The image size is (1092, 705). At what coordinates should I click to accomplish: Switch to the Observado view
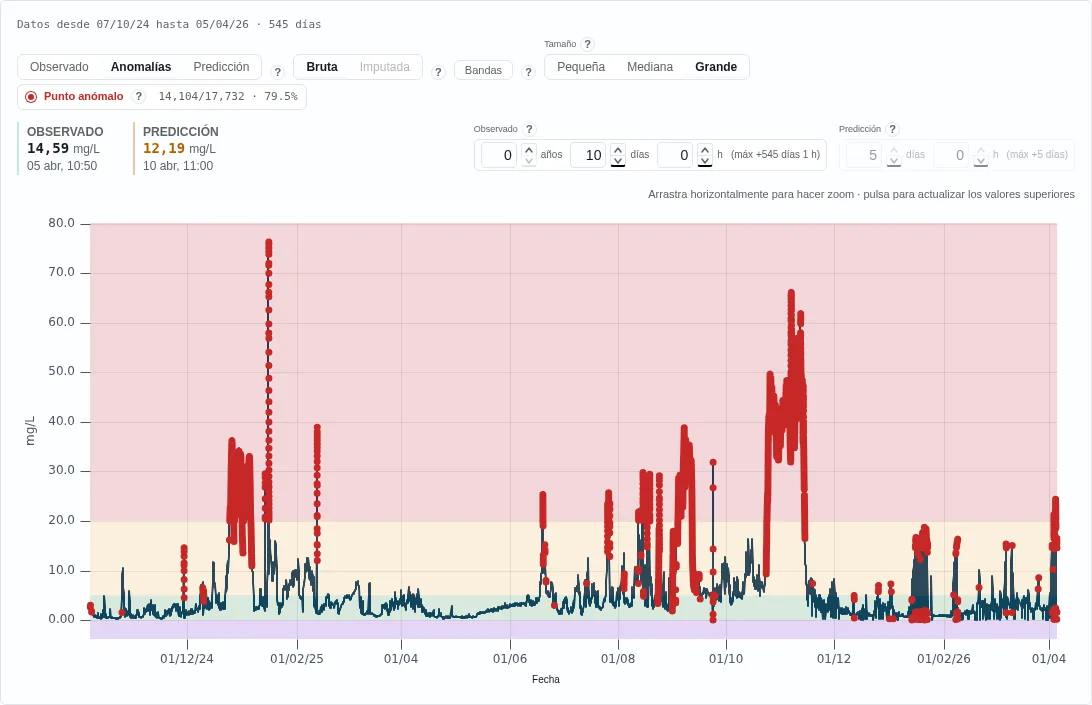pos(59,67)
